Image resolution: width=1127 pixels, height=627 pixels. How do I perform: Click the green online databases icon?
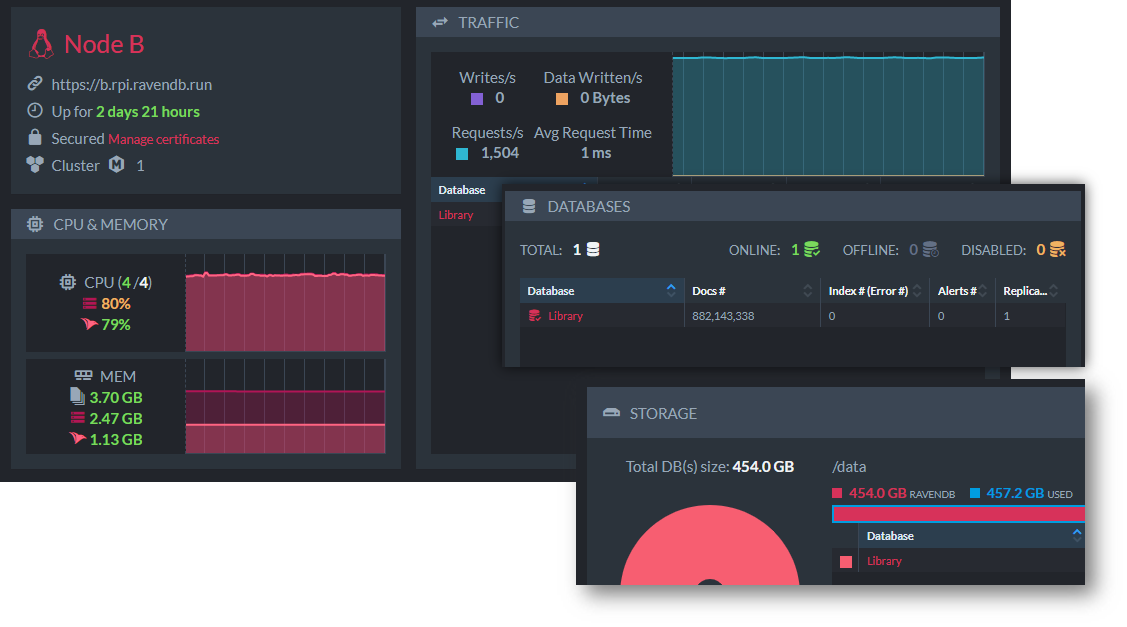811,250
